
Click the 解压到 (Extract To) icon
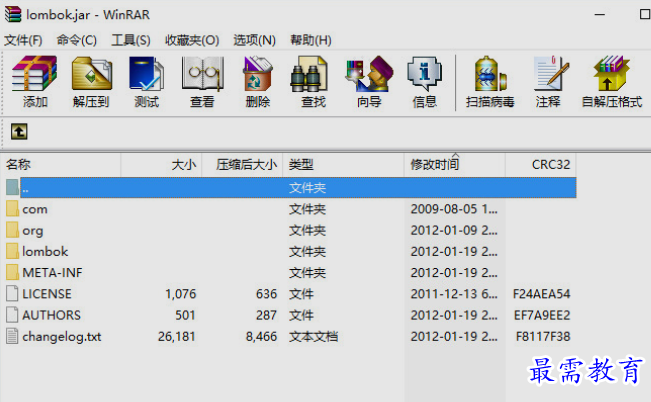tap(92, 74)
